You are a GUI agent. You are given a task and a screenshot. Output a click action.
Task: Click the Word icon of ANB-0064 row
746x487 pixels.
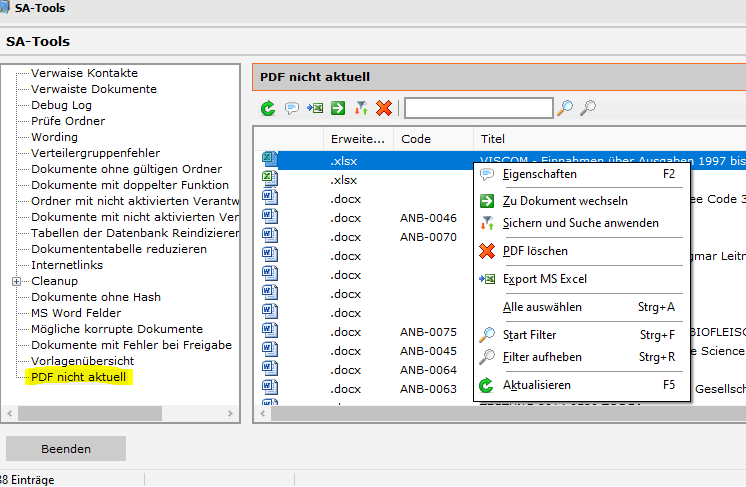(x=270, y=369)
